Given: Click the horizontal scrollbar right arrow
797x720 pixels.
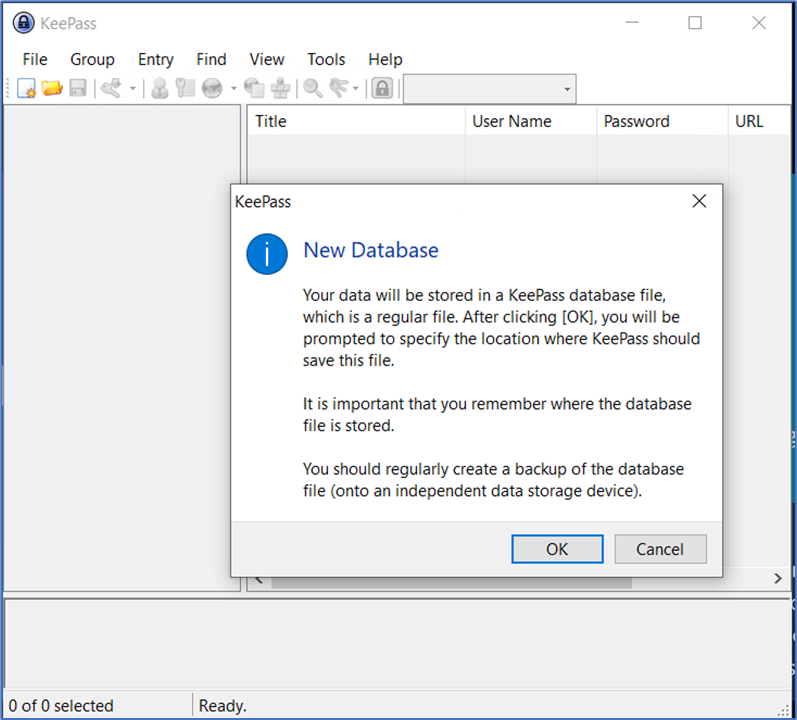Looking at the screenshot, I should pyautogui.click(x=777, y=578).
